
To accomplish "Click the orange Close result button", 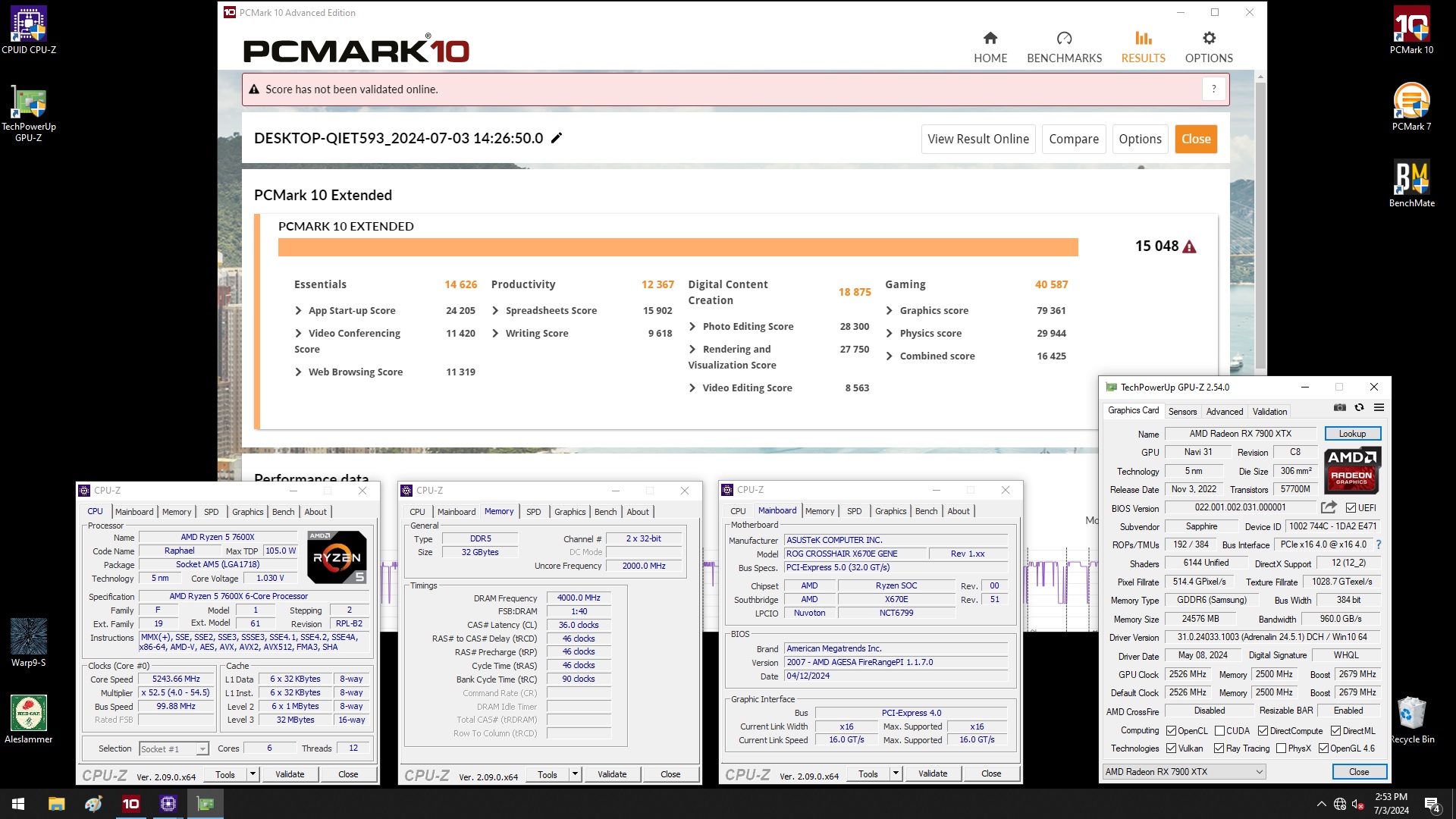I will pos(1196,139).
